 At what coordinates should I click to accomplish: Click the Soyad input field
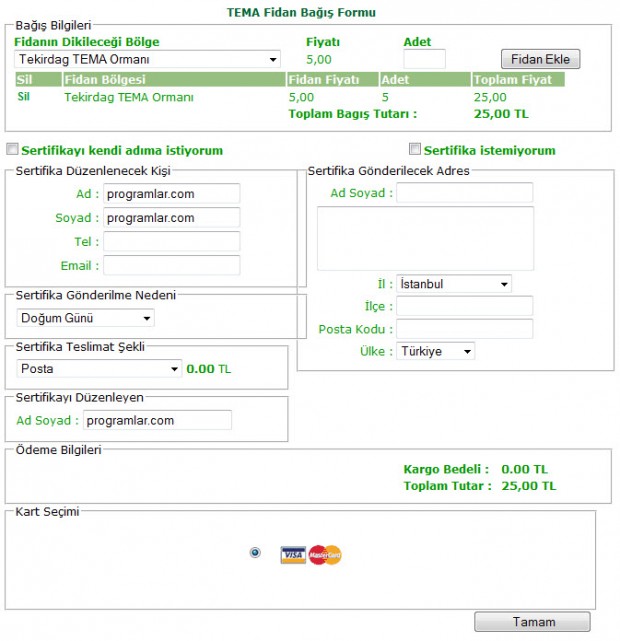(172, 217)
